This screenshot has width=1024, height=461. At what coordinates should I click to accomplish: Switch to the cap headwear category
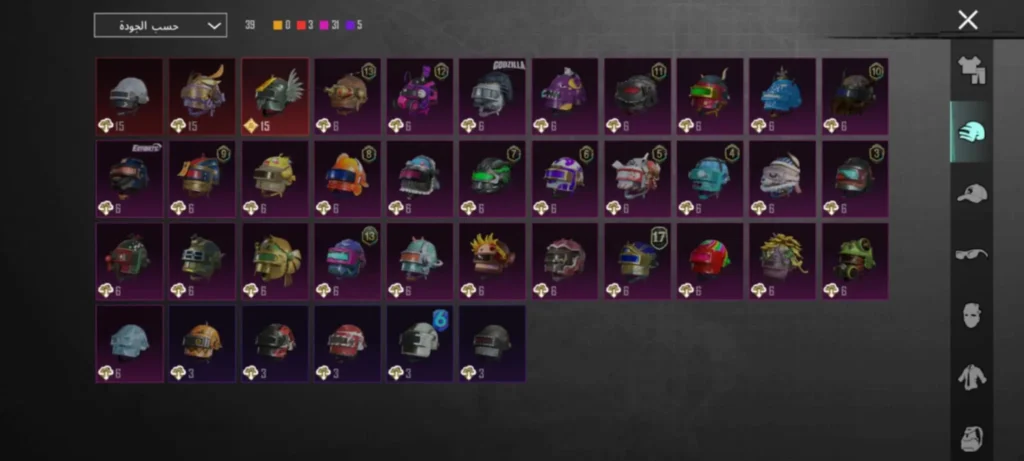pyautogui.click(x=971, y=193)
